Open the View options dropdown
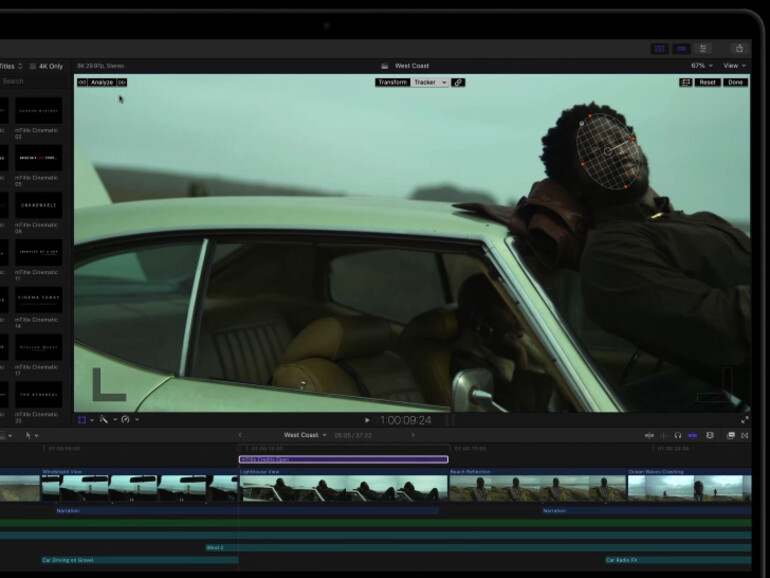Viewport: 770px width, 578px height. pos(734,66)
